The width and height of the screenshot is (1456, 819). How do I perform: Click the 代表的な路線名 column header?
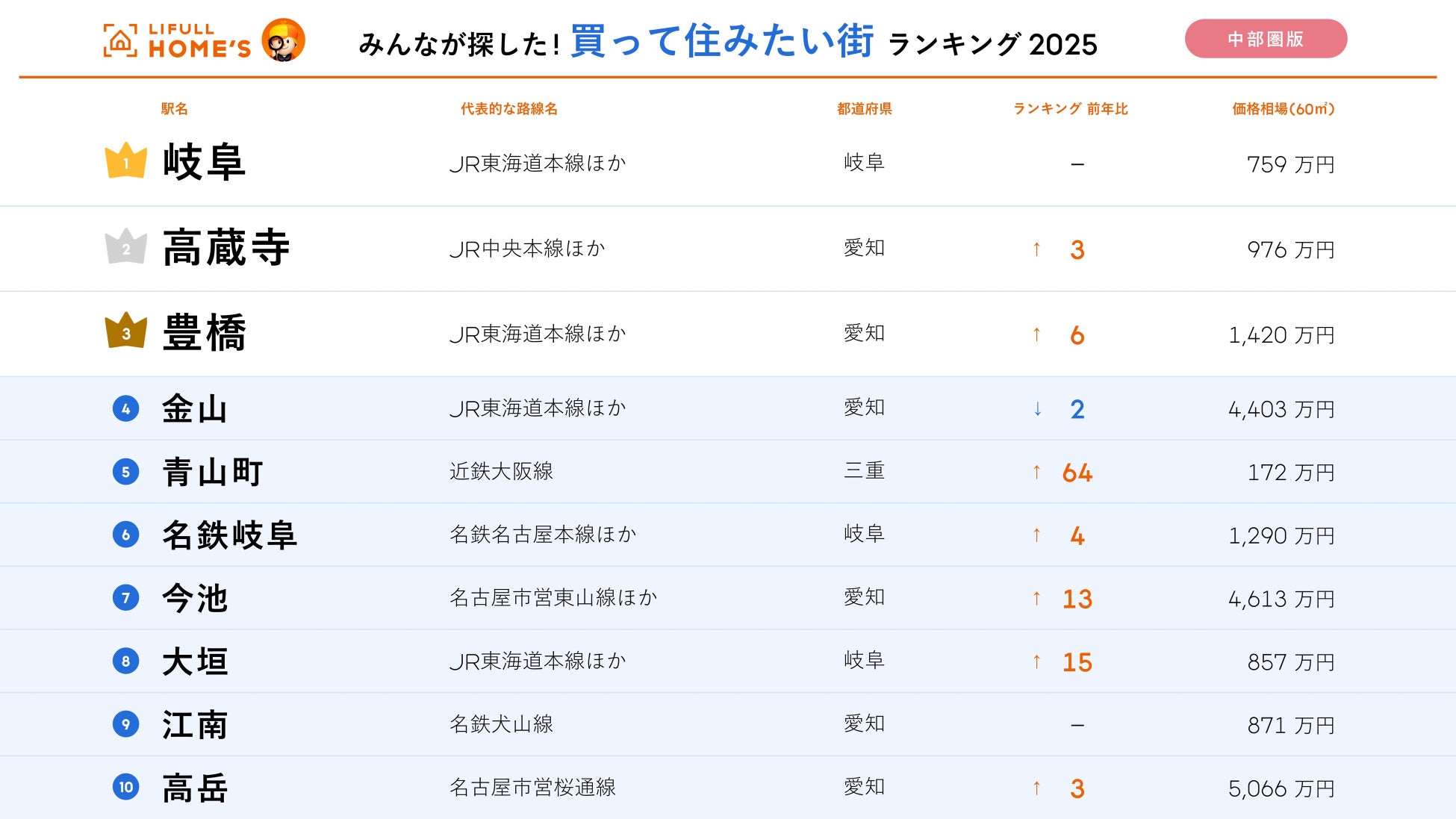tap(508, 109)
